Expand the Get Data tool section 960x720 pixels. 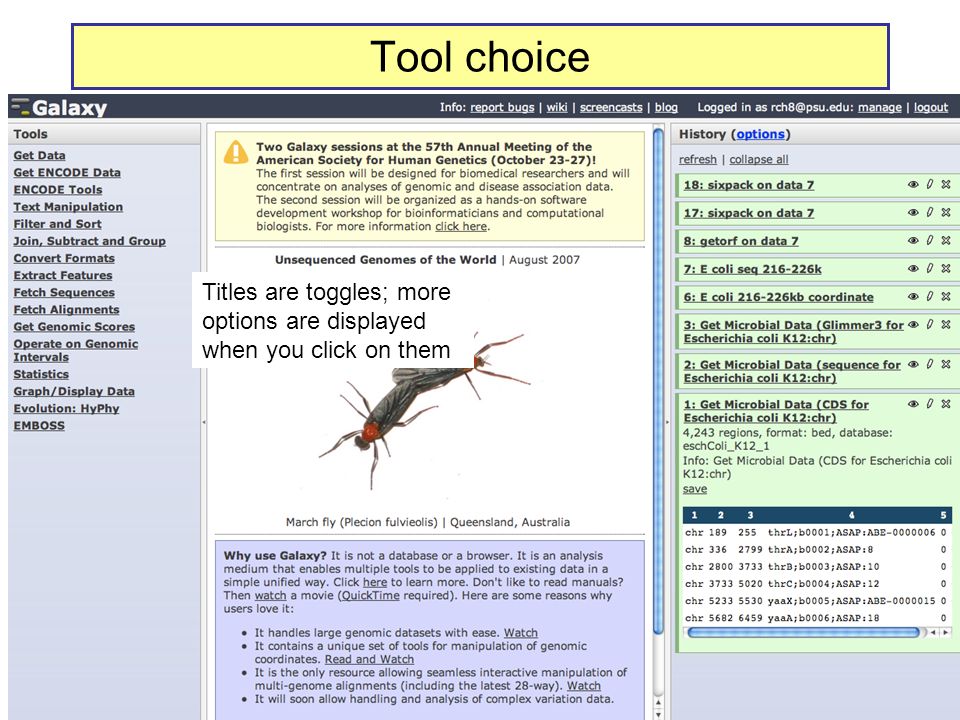tap(39, 156)
